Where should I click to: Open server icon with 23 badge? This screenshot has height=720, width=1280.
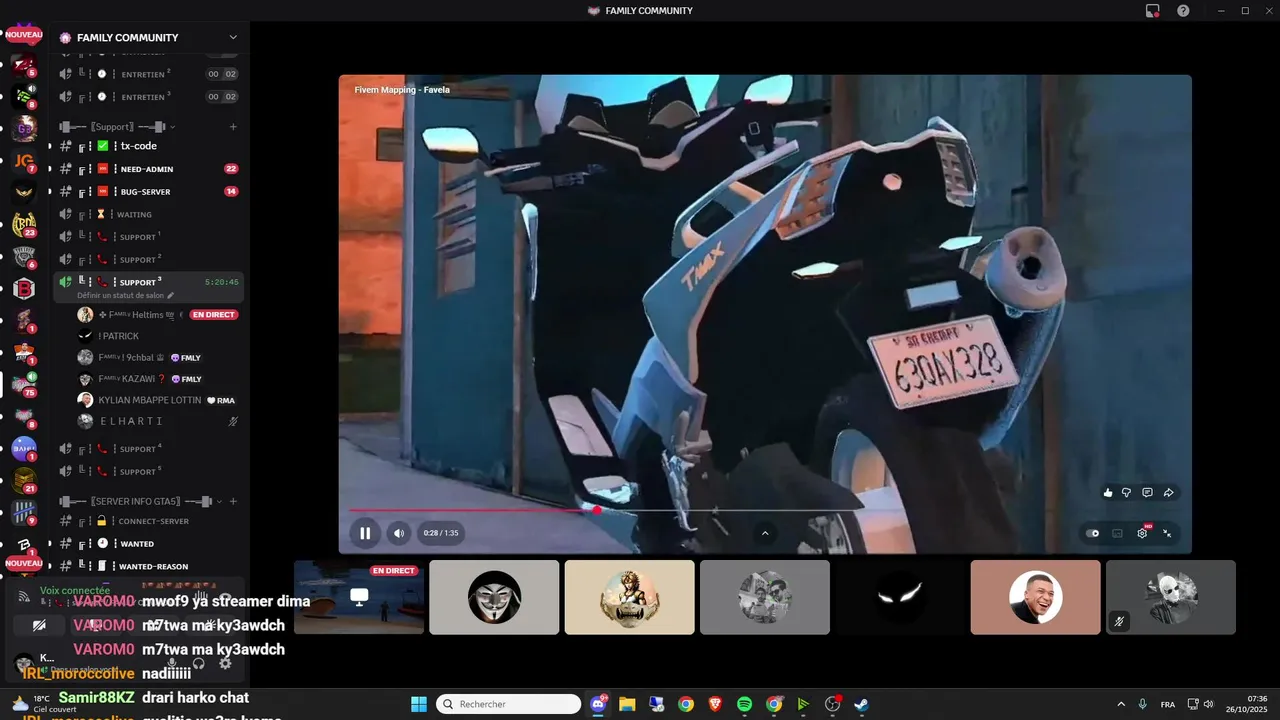click(24, 224)
